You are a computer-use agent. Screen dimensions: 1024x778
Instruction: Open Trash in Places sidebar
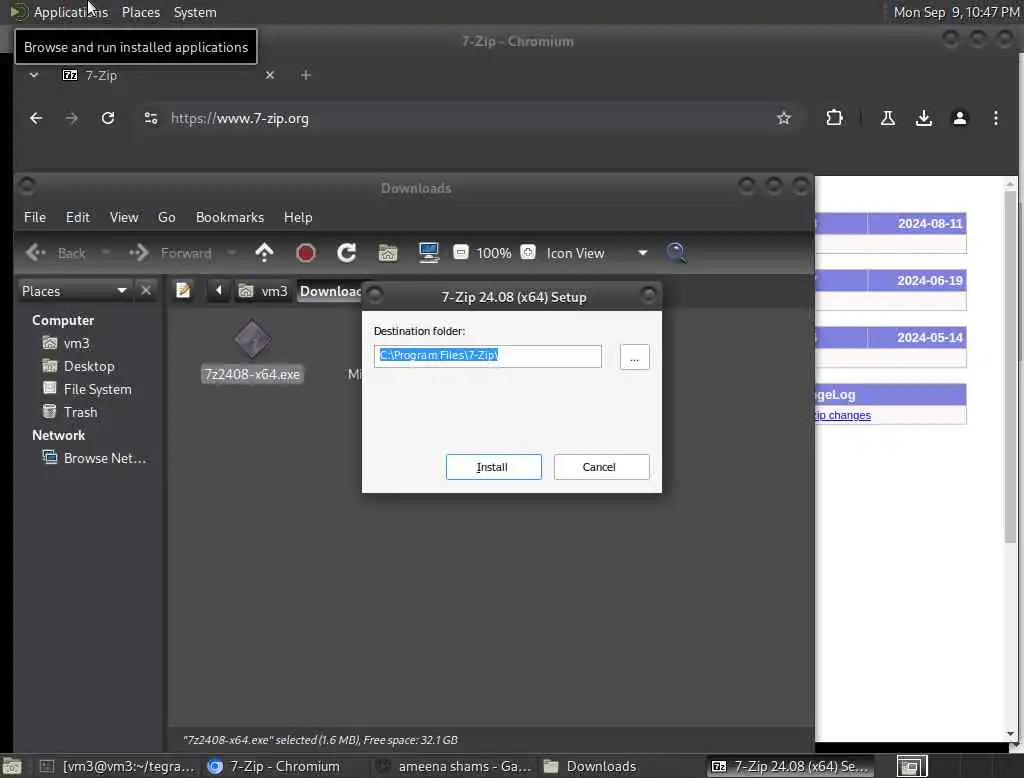pyautogui.click(x=80, y=412)
